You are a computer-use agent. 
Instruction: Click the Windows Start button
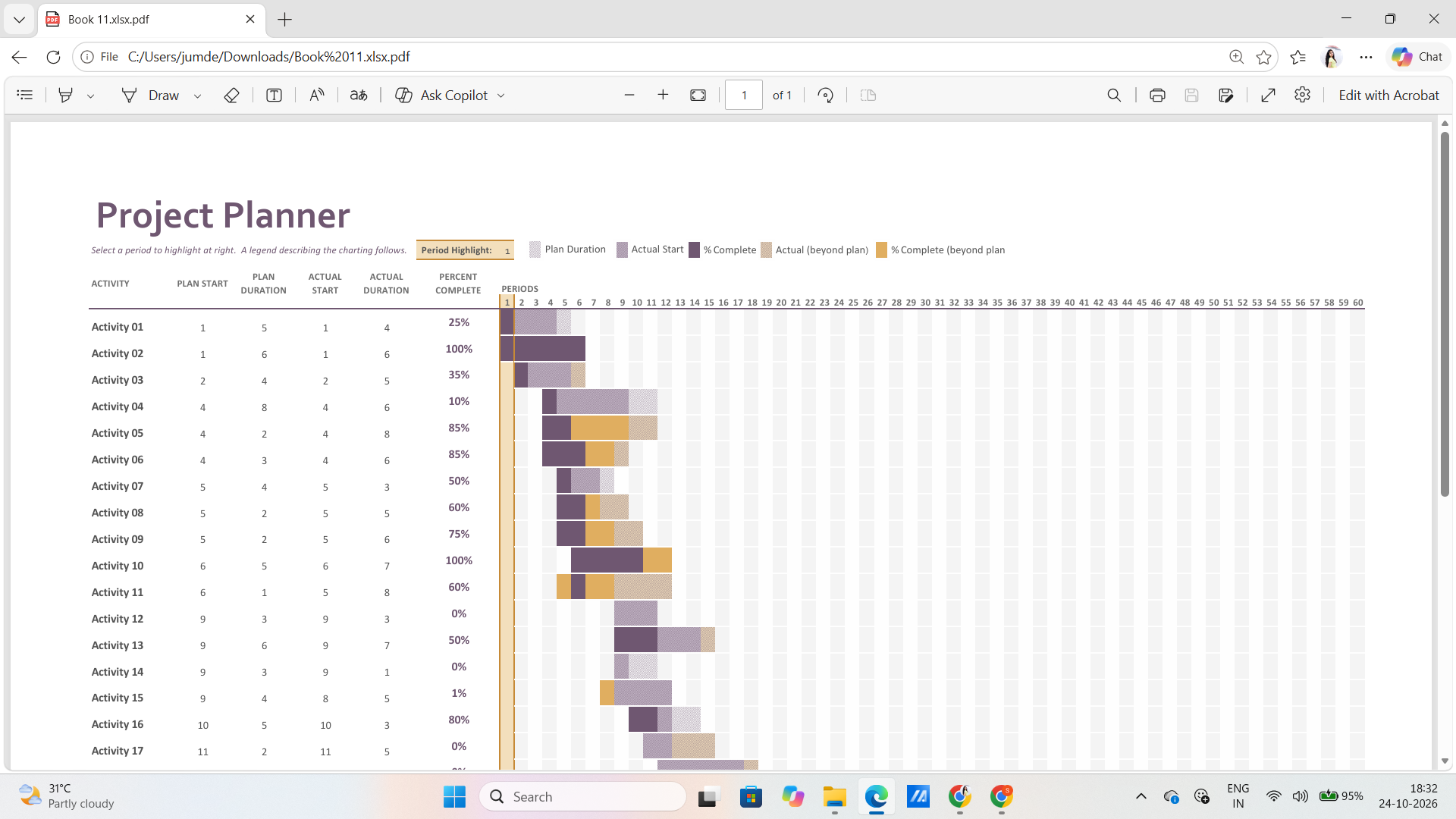click(454, 796)
